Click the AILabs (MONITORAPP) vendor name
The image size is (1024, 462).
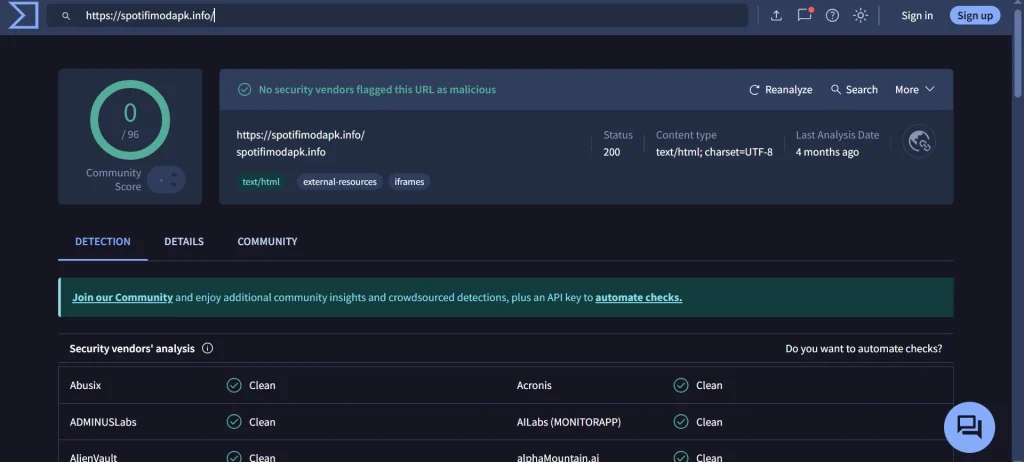click(x=569, y=422)
